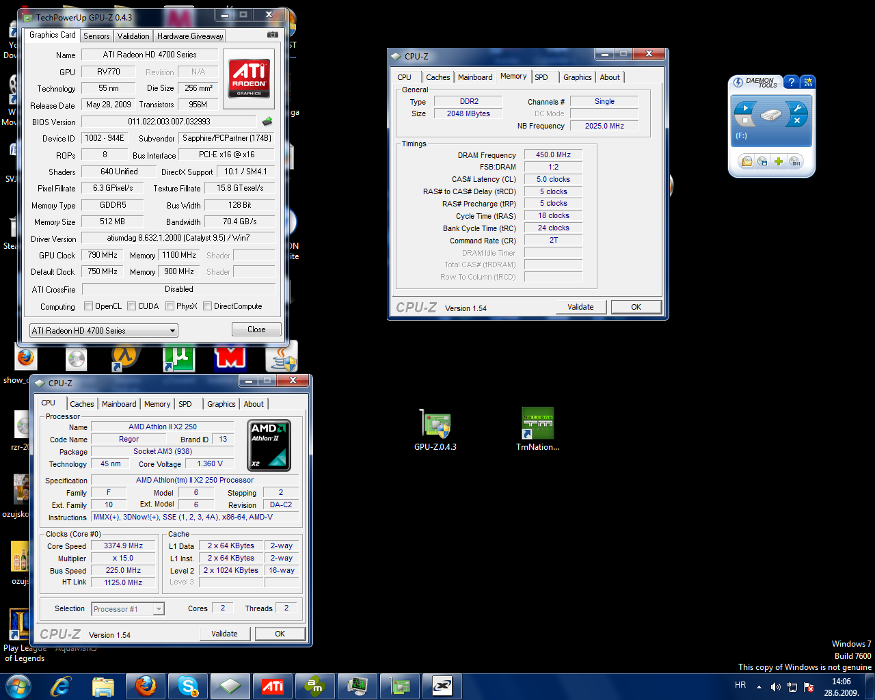Click DRAM Frequency value 450.0 MHz
This screenshot has height=700, width=875.
pyautogui.click(x=553, y=155)
